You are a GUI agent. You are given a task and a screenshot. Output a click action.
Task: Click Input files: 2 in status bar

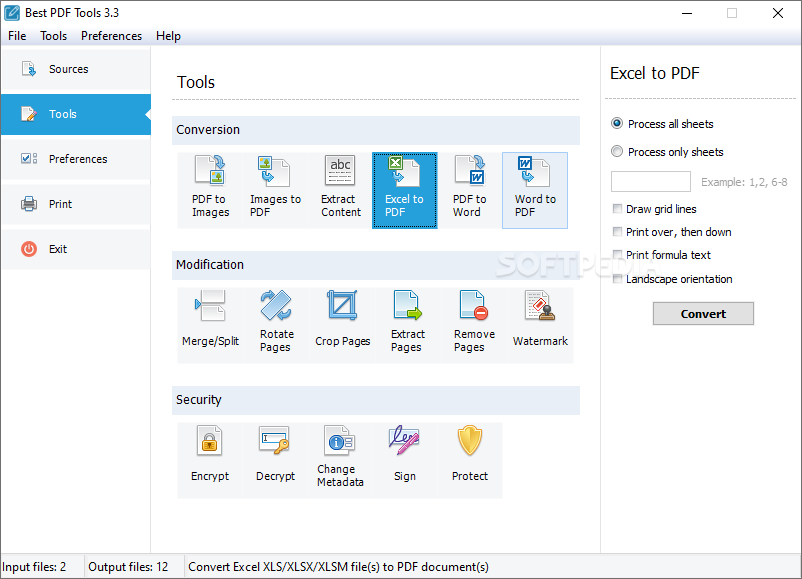(x=34, y=567)
